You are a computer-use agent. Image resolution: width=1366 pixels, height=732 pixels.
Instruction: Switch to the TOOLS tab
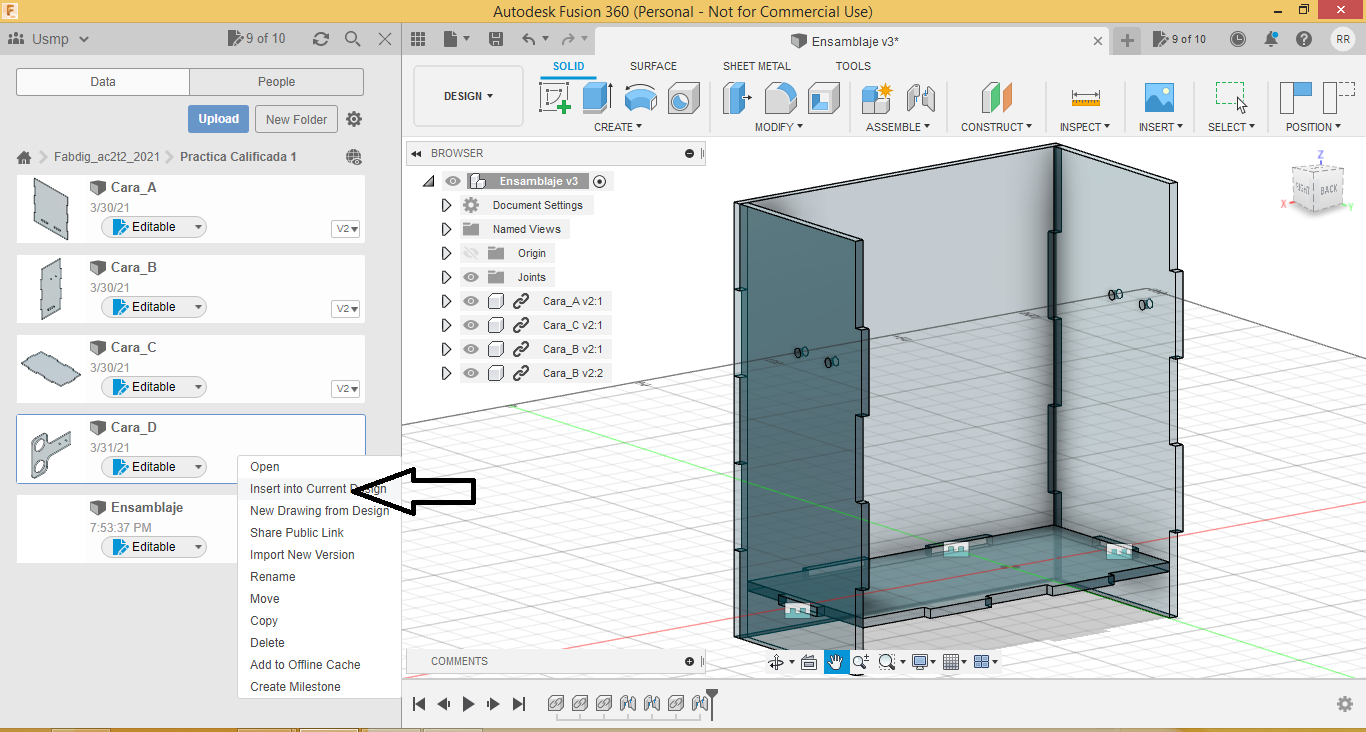coord(853,66)
